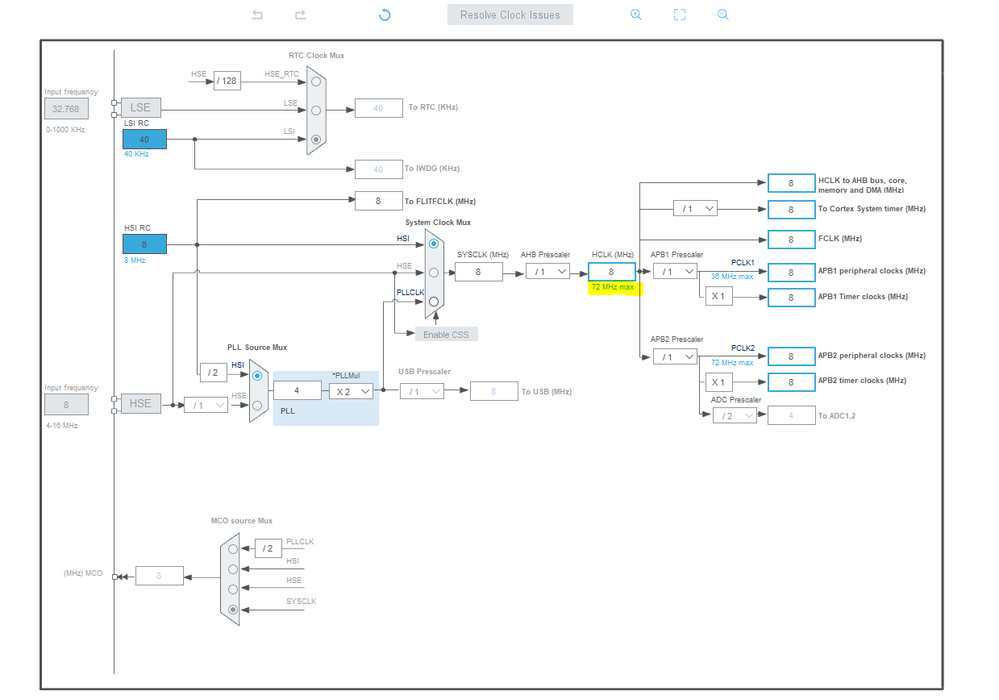Select HSE in MCO source Mux

pyautogui.click(x=233, y=589)
